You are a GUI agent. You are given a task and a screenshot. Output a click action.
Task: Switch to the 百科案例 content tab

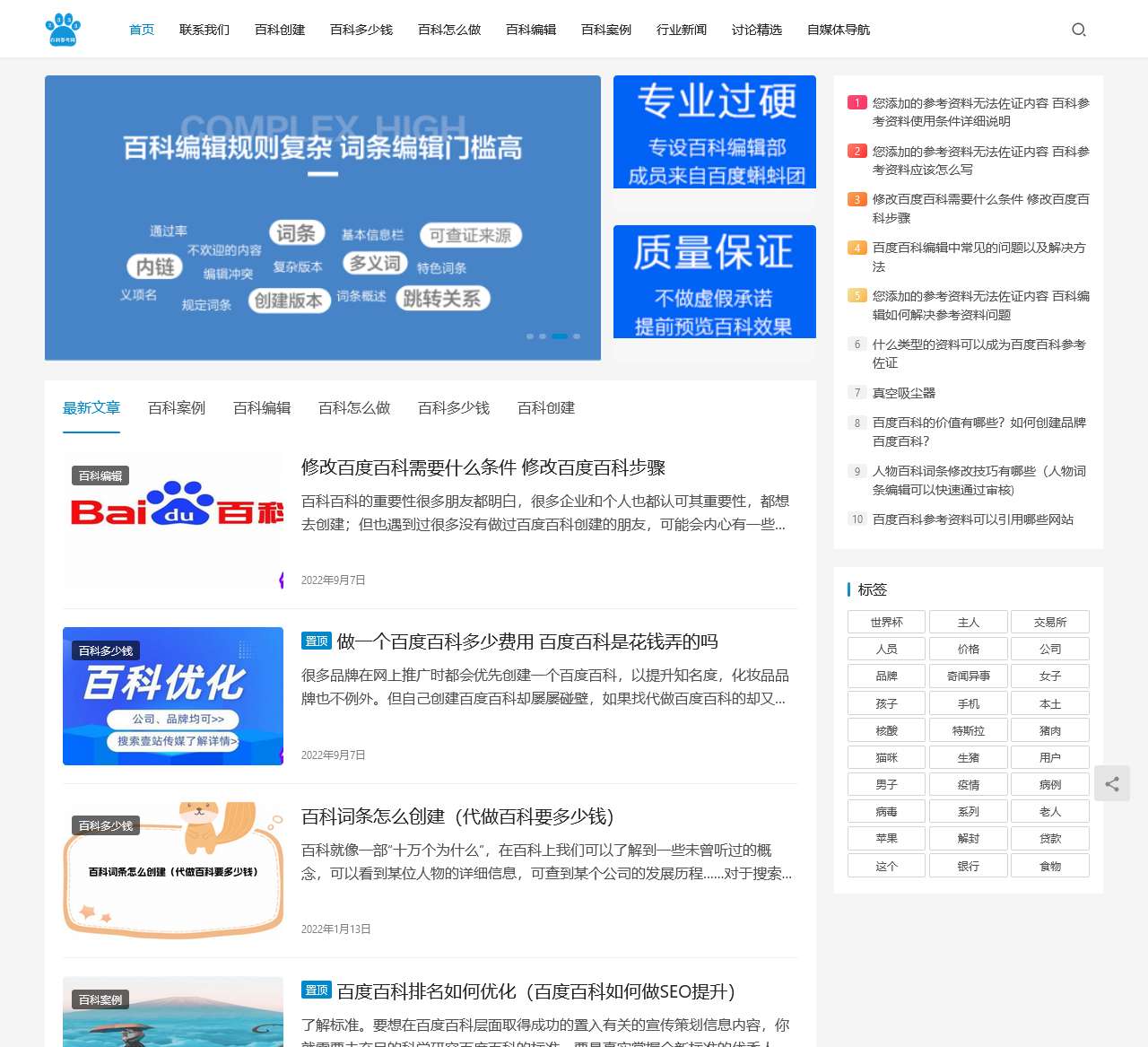click(x=177, y=408)
